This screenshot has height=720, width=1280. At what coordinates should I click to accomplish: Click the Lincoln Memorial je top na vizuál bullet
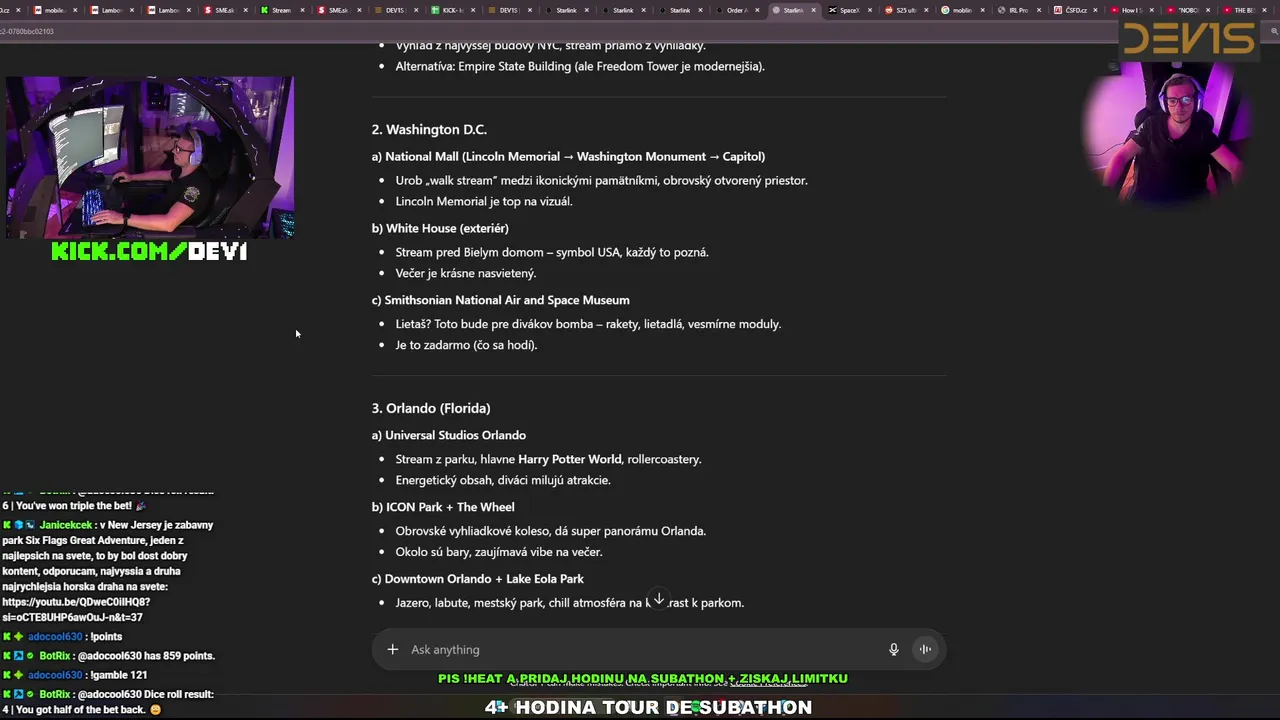pyautogui.click(x=484, y=201)
